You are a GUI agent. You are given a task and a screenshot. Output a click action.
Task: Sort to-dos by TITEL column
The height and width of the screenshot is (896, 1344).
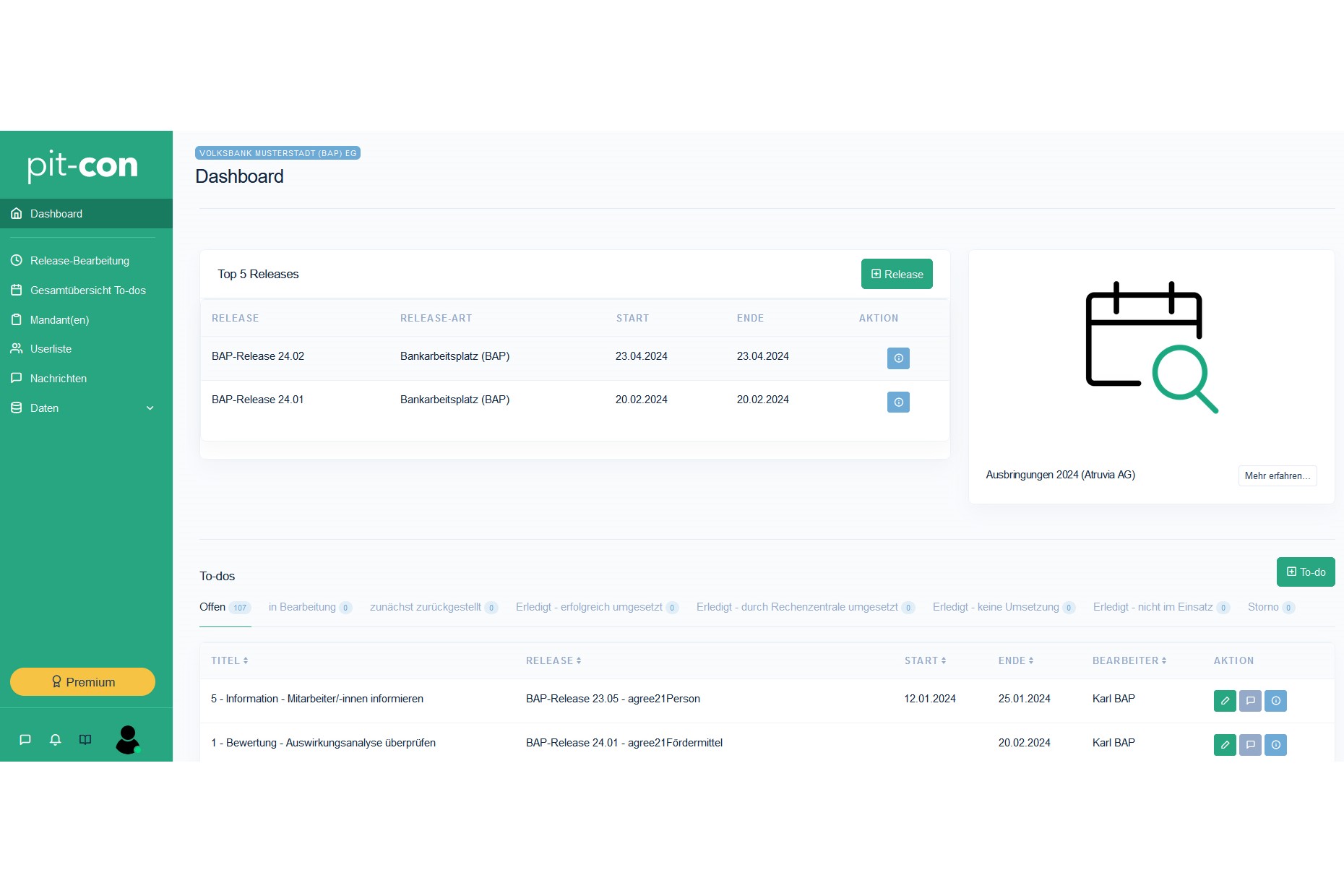(x=230, y=660)
